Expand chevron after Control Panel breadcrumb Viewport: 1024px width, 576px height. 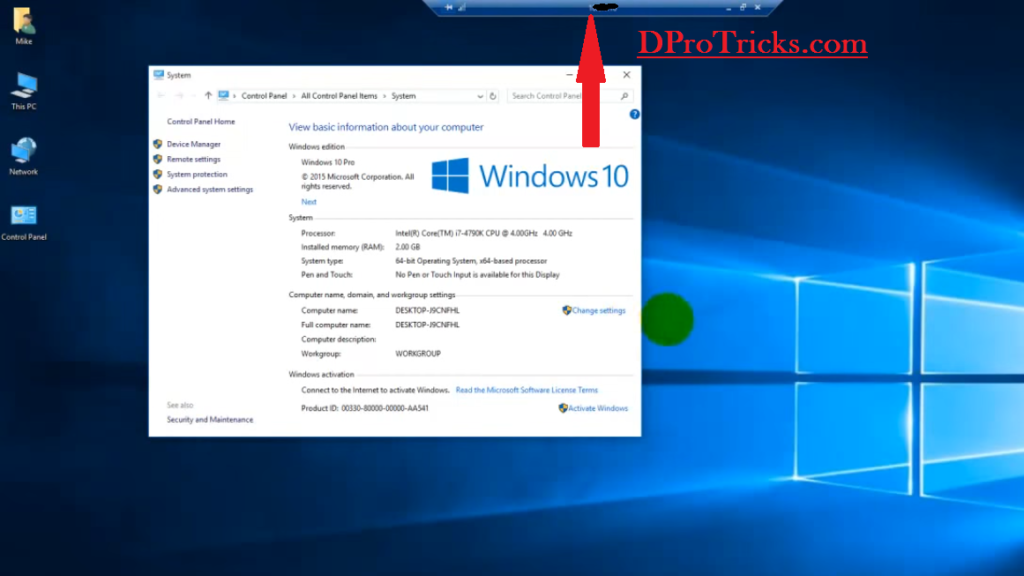pyautogui.click(x=294, y=96)
